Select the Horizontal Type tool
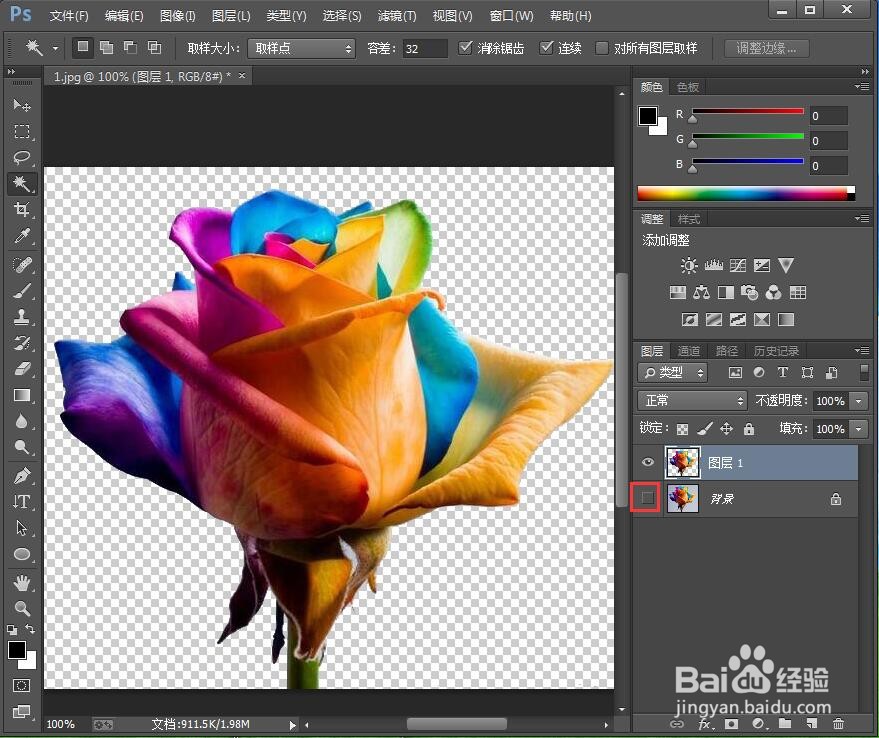879x738 pixels. point(22,502)
